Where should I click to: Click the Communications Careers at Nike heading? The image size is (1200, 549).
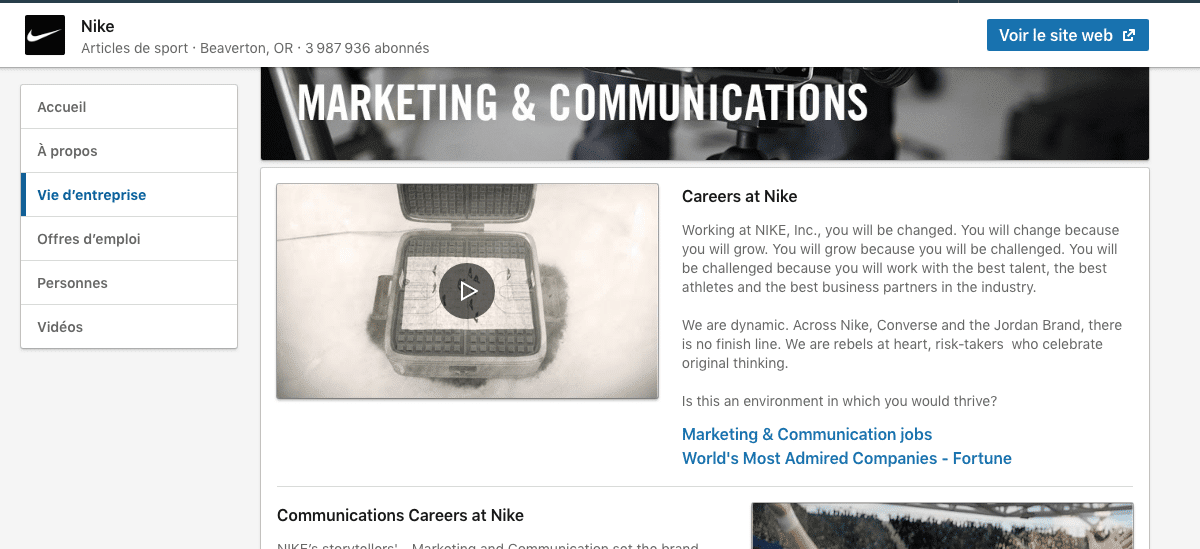pos(400,515)
